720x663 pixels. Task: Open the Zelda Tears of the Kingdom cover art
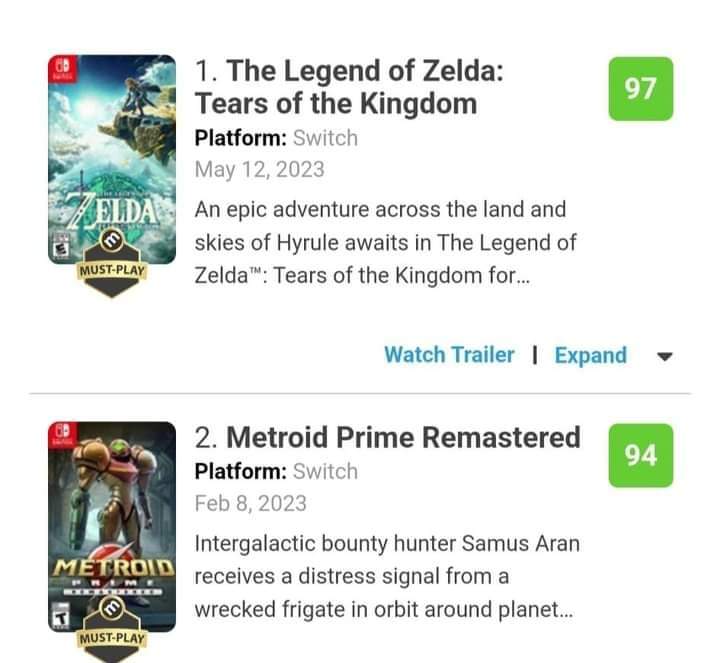(x=112, y=159)
